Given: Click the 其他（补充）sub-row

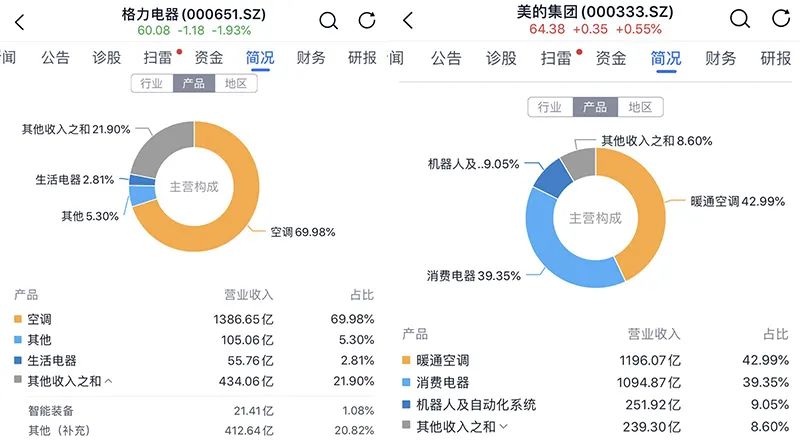Looking at the screenshot, I should tap(201, 431).
